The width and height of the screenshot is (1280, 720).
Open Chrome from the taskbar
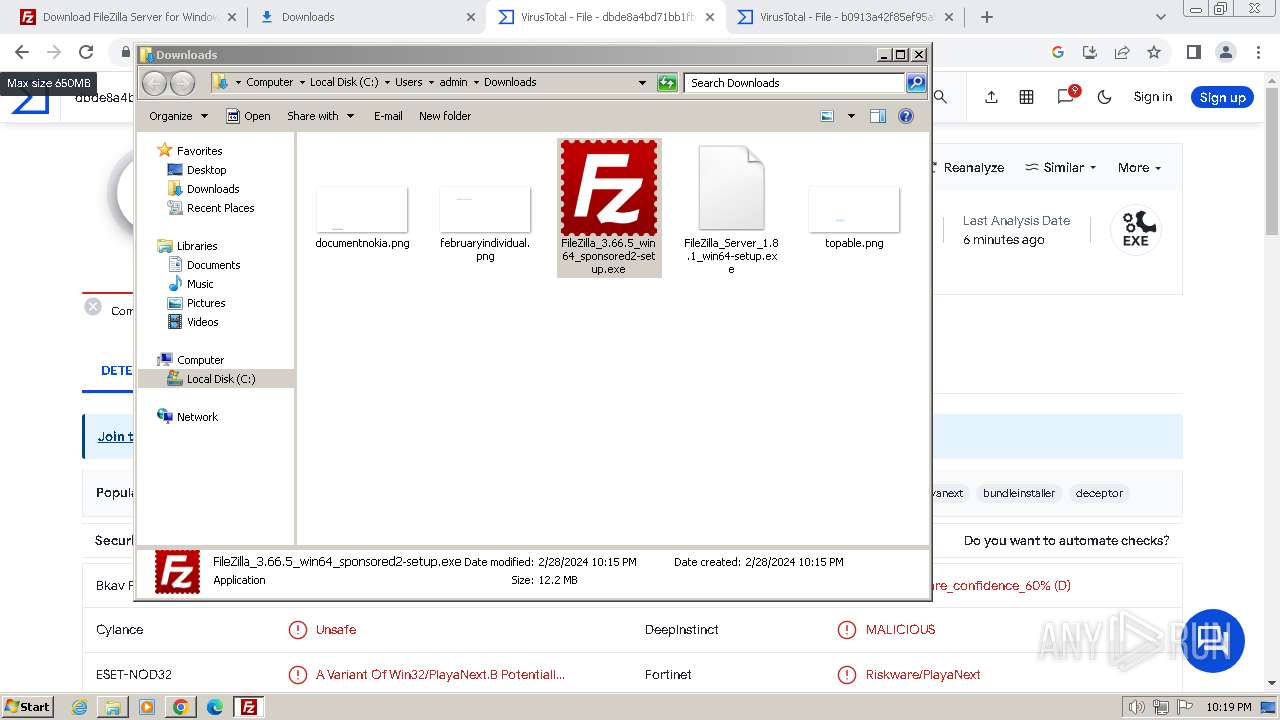pyautogui.click(x=180, y=707)
